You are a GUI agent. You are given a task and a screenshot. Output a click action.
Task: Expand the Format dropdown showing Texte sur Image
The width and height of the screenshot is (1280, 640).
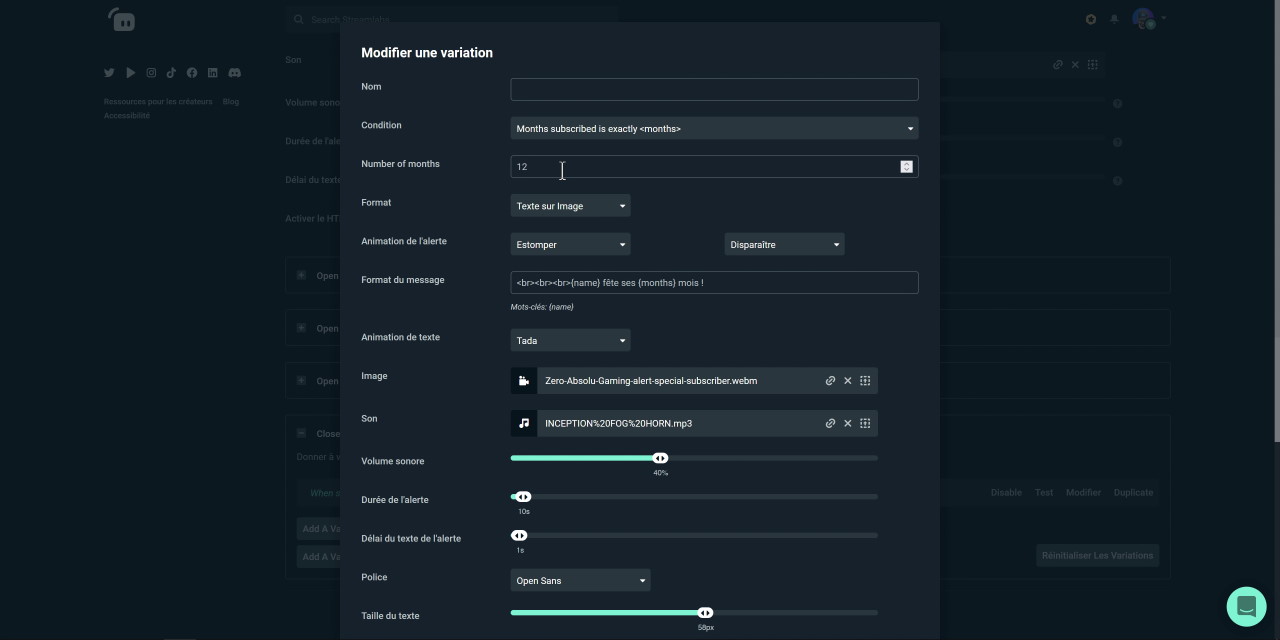tap(570, 206)
